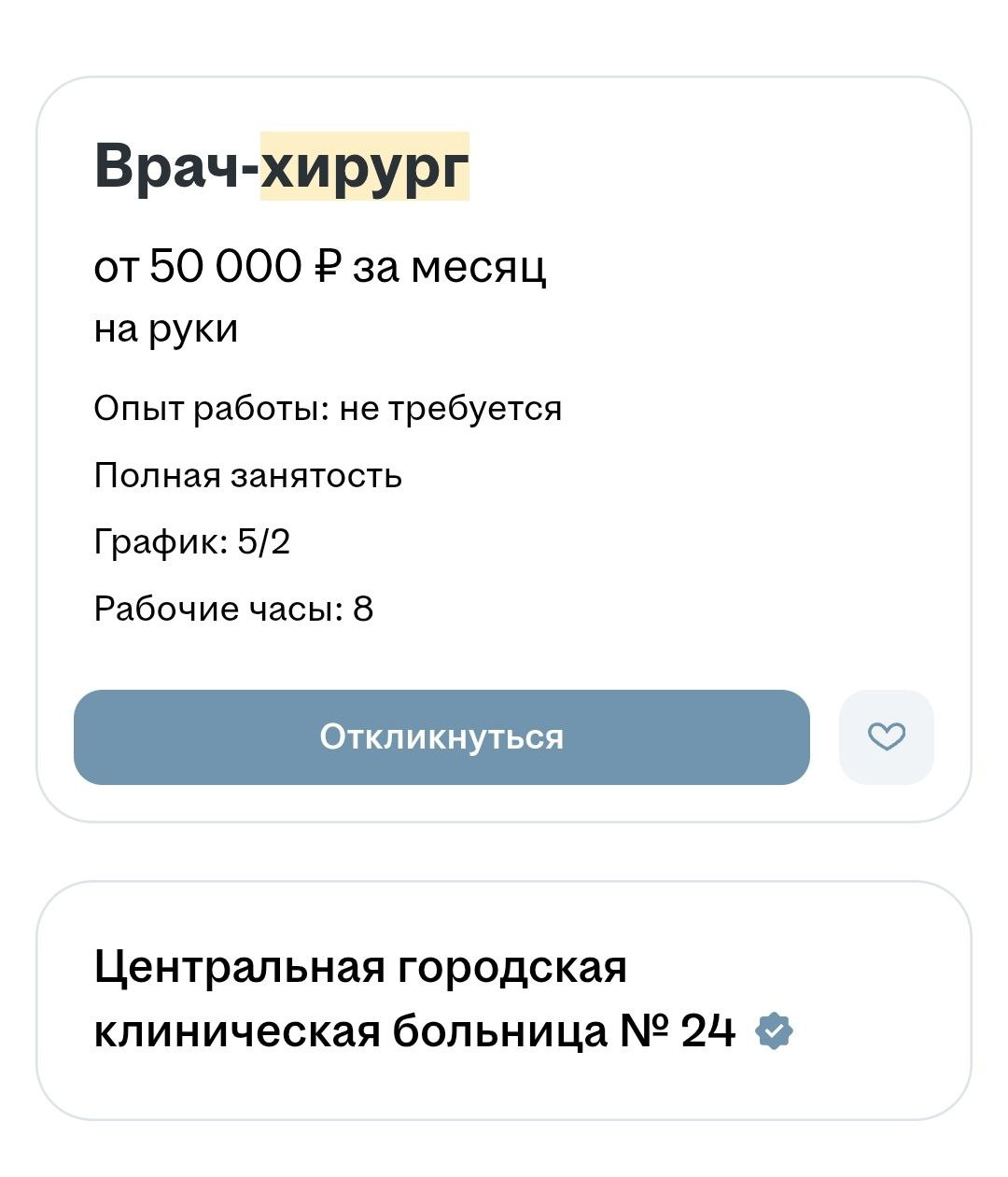Click "№ 24" in the hospital name
This screenshot has width=1008, height=1177.
pyautogui.click(x=678, y=1031)
